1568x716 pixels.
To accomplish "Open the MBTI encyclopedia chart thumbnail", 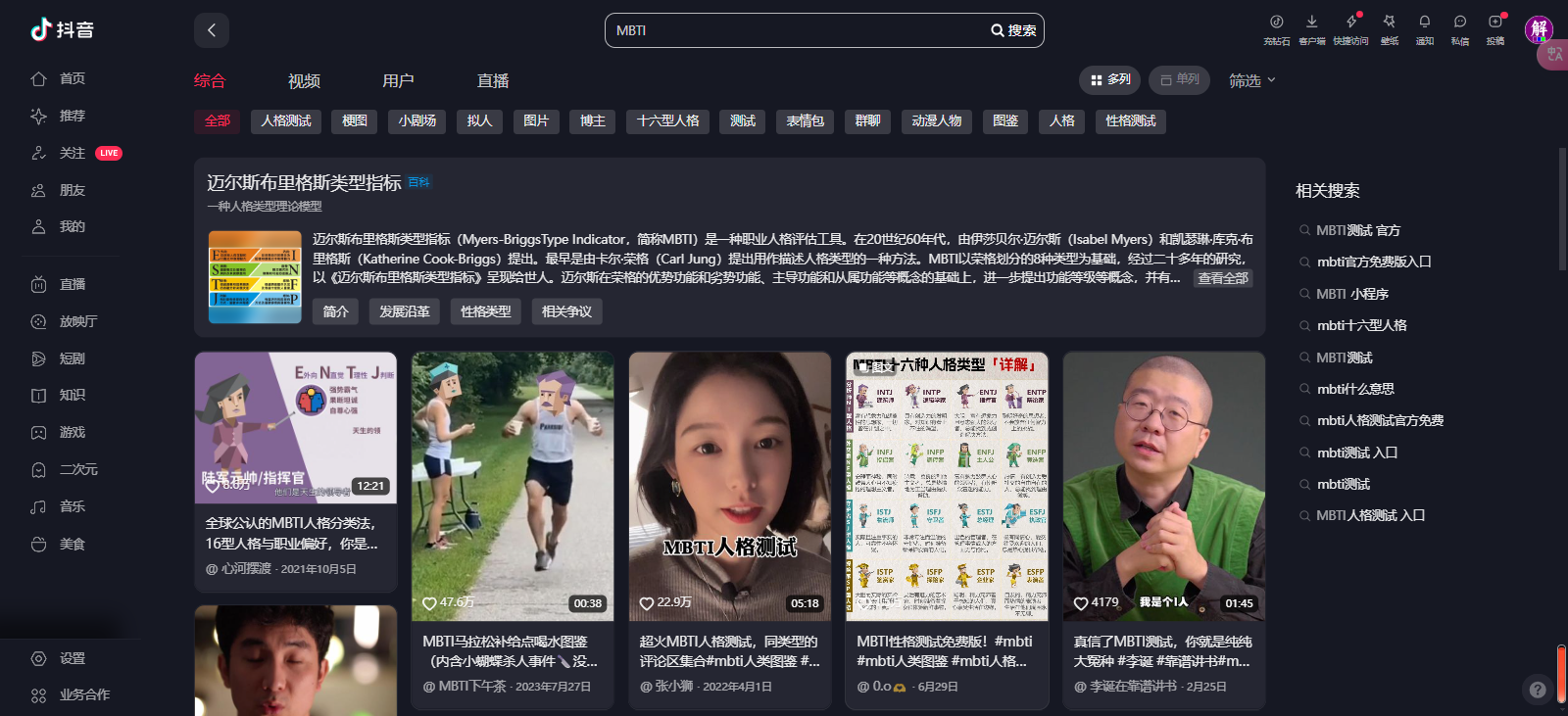I will pos(255,277).
